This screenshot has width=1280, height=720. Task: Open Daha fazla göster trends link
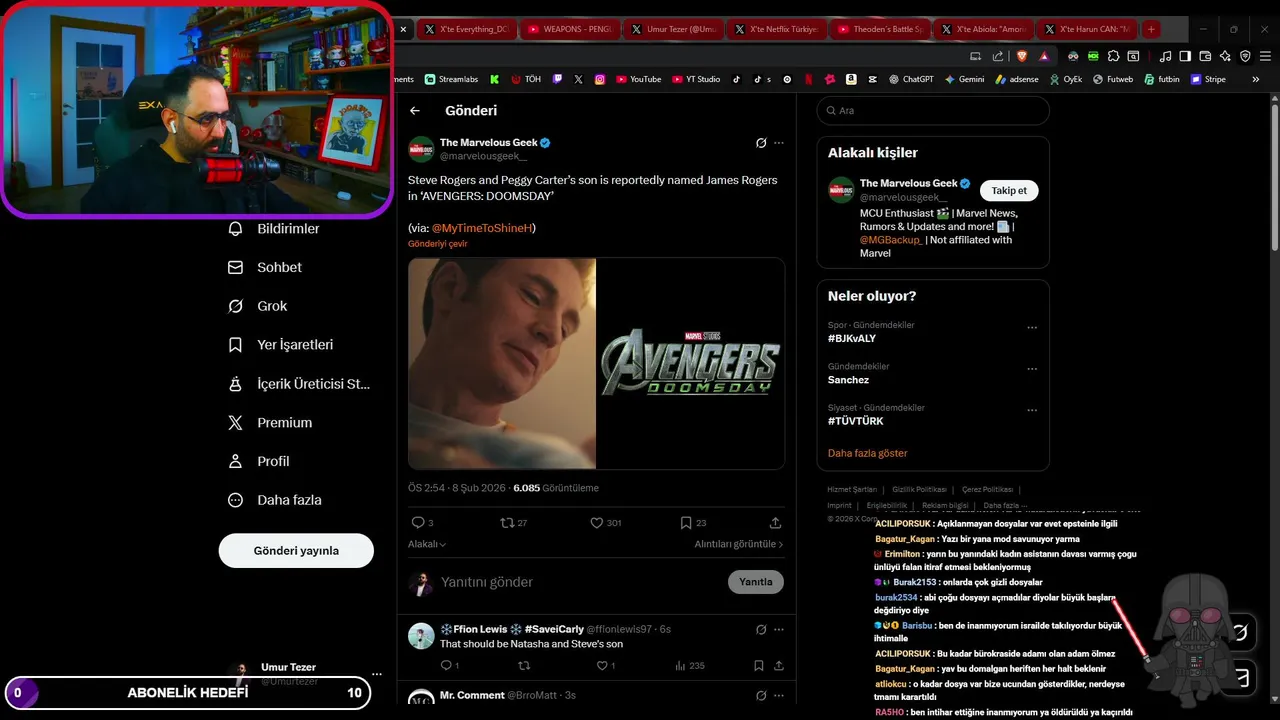pyautogui.click(x=867, y=453)
